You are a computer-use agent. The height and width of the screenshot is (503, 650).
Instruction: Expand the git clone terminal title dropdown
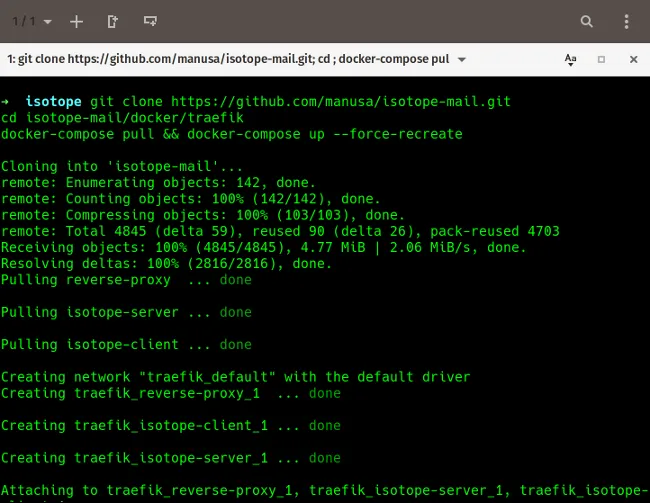click(x=461, y=60)
